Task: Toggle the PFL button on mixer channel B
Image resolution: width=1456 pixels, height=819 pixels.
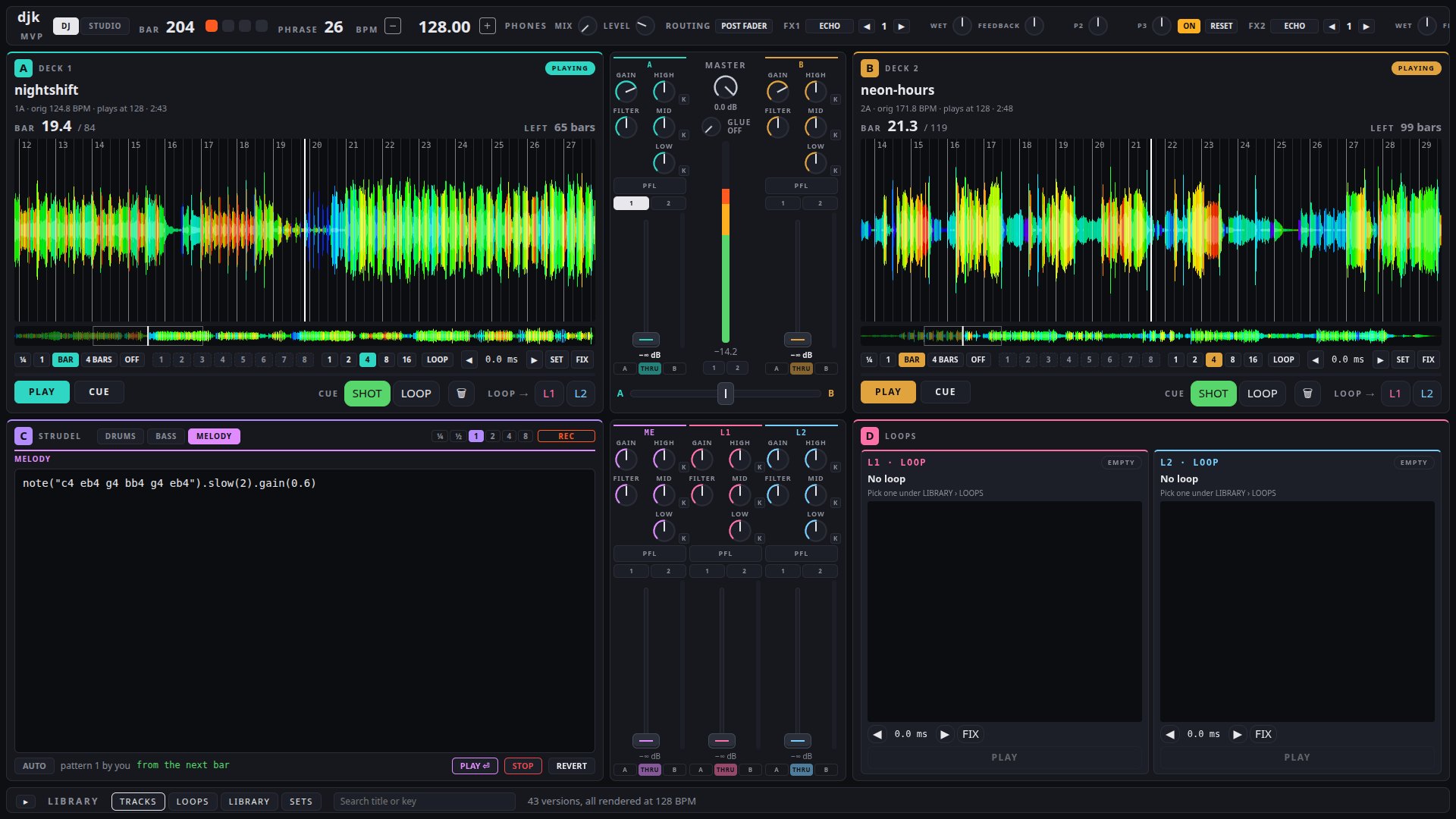Action: coord(801,186)
